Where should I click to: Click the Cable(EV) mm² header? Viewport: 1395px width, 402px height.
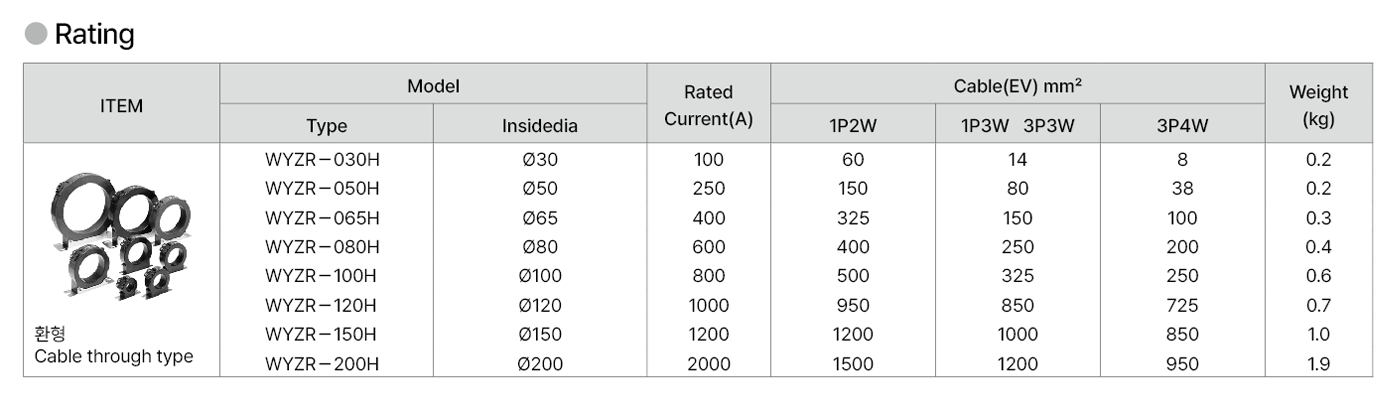[1017, 86]
